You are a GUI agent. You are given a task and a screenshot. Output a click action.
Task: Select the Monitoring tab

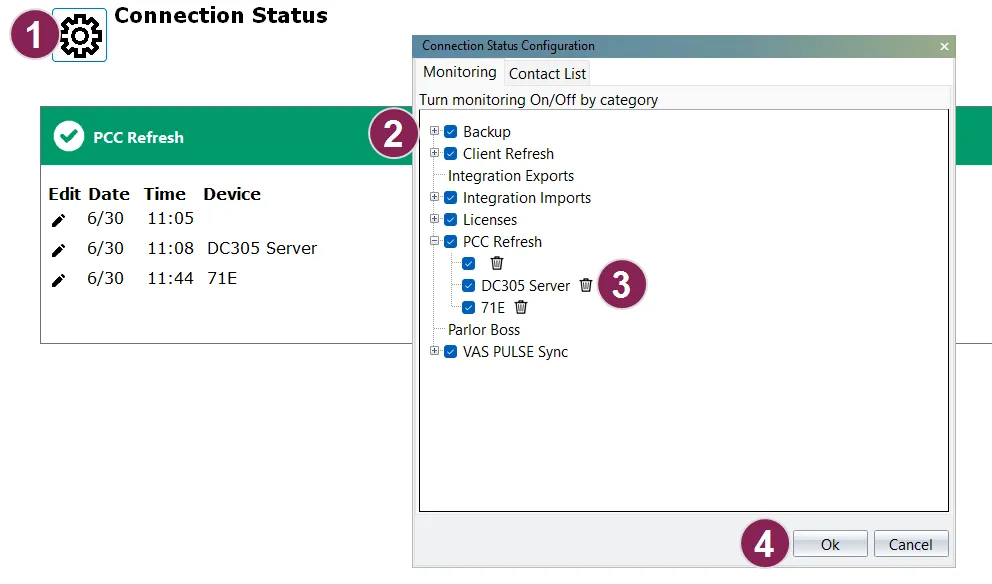tap(459, 72)
